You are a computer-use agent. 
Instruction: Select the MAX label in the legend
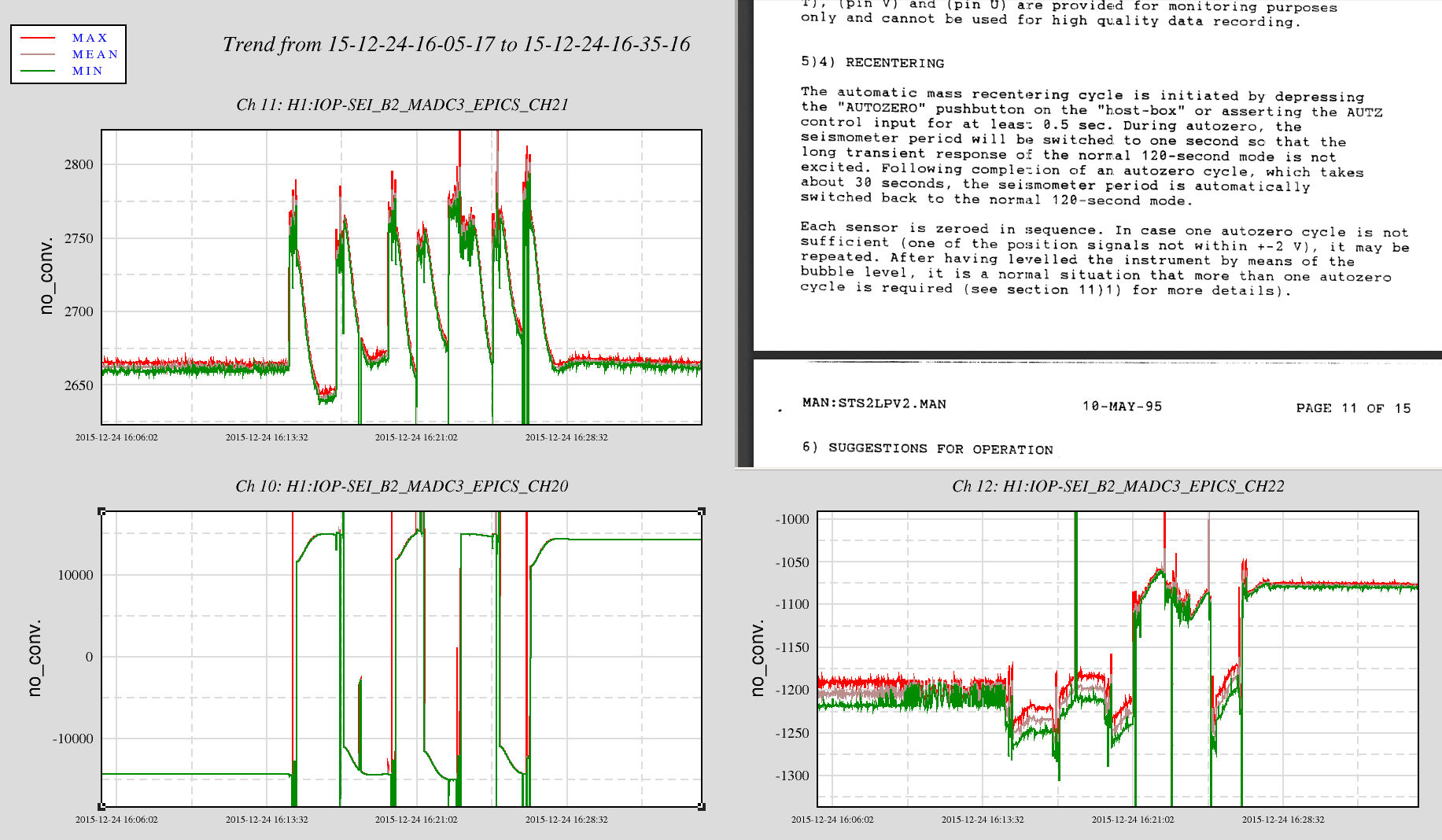point(90,38)
